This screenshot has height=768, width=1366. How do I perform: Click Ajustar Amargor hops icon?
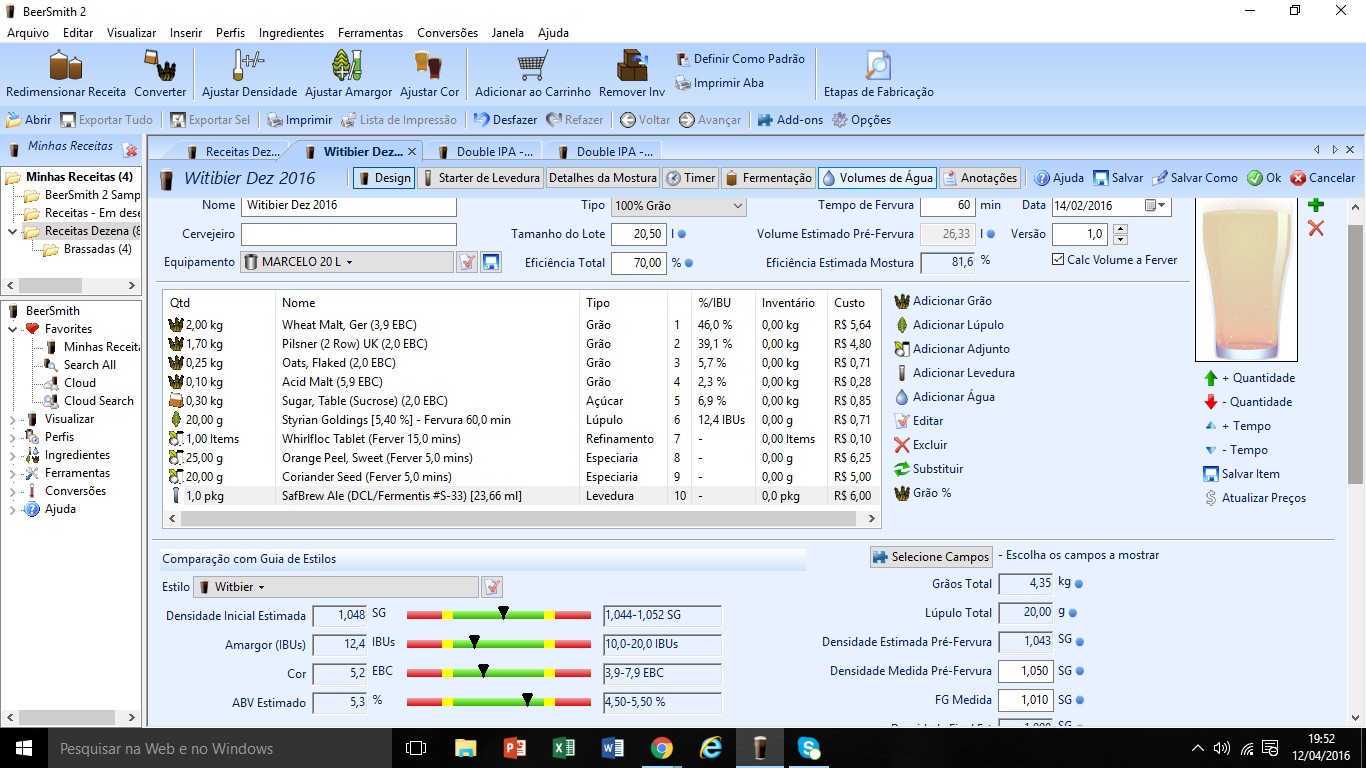348,66
